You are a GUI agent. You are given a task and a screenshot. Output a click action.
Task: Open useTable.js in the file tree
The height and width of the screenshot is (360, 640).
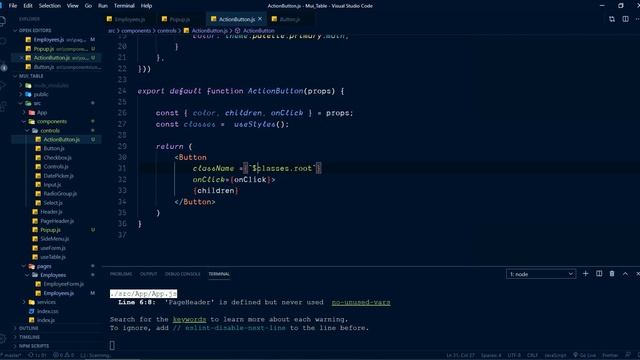click(53, 257)
